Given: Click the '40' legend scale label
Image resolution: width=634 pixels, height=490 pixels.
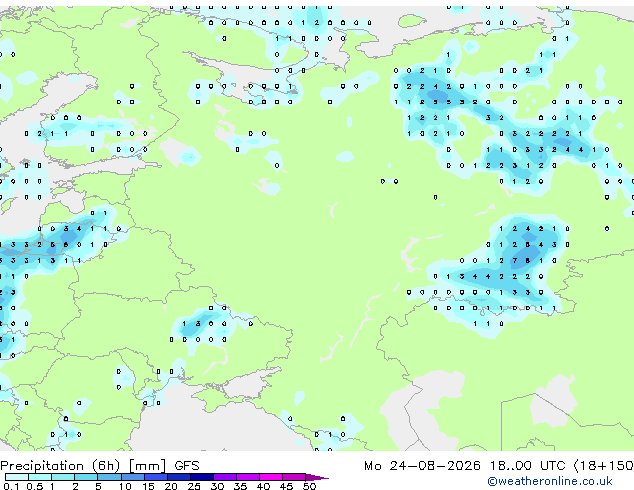Looking at the screenshot, I should click(x=263, y=486).
